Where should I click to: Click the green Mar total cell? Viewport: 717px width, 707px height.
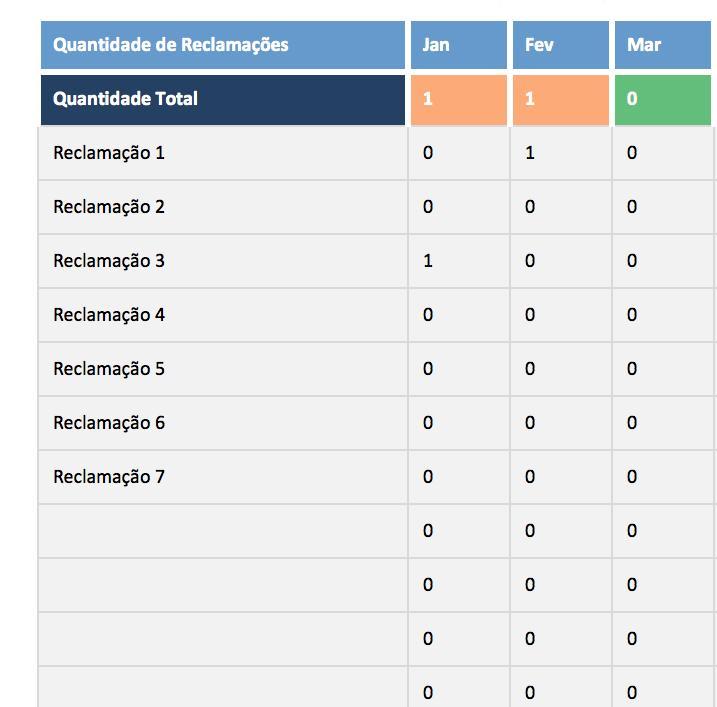point(664,99)
